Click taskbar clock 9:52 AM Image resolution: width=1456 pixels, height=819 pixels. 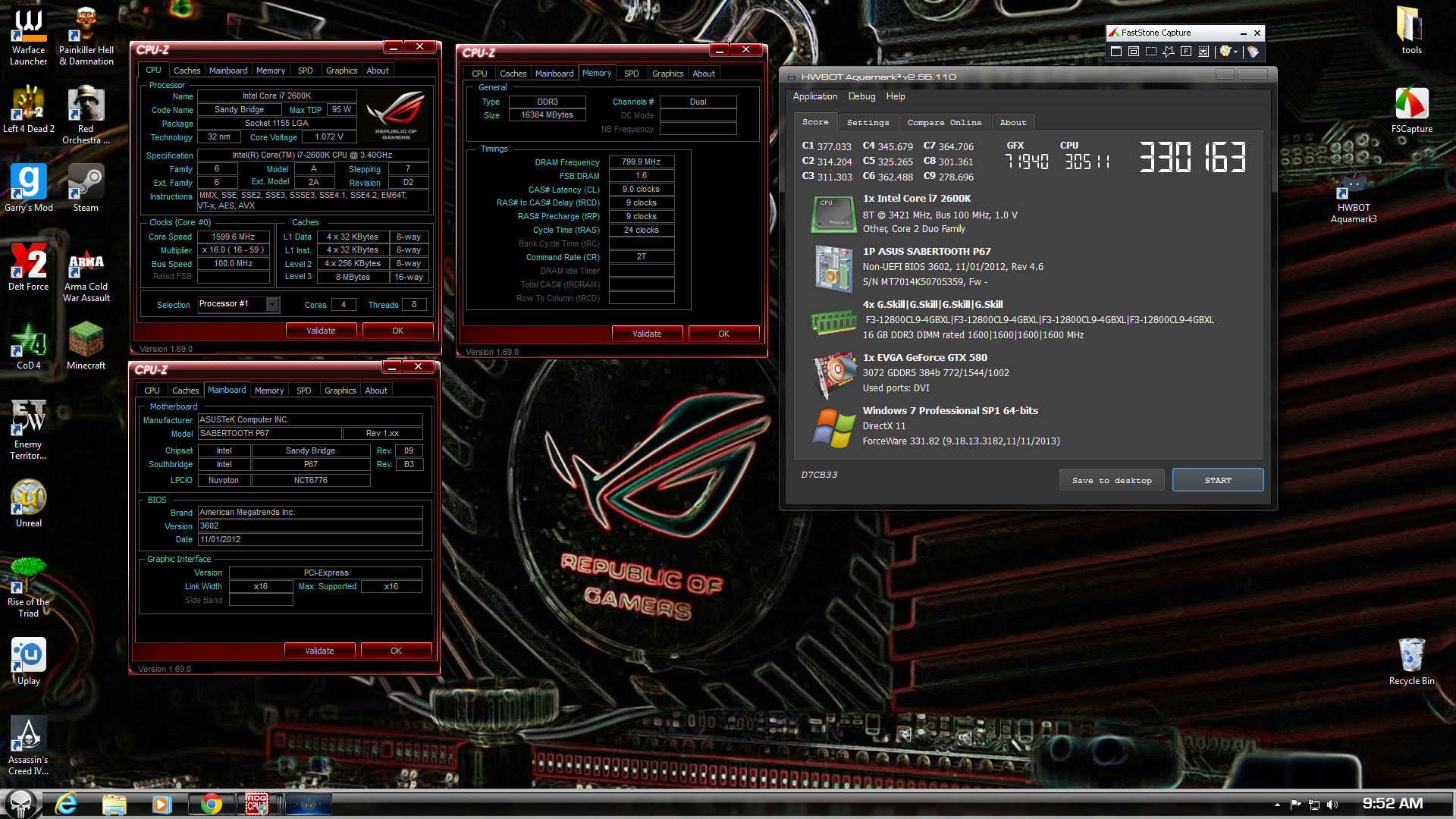pos(1392,804)
